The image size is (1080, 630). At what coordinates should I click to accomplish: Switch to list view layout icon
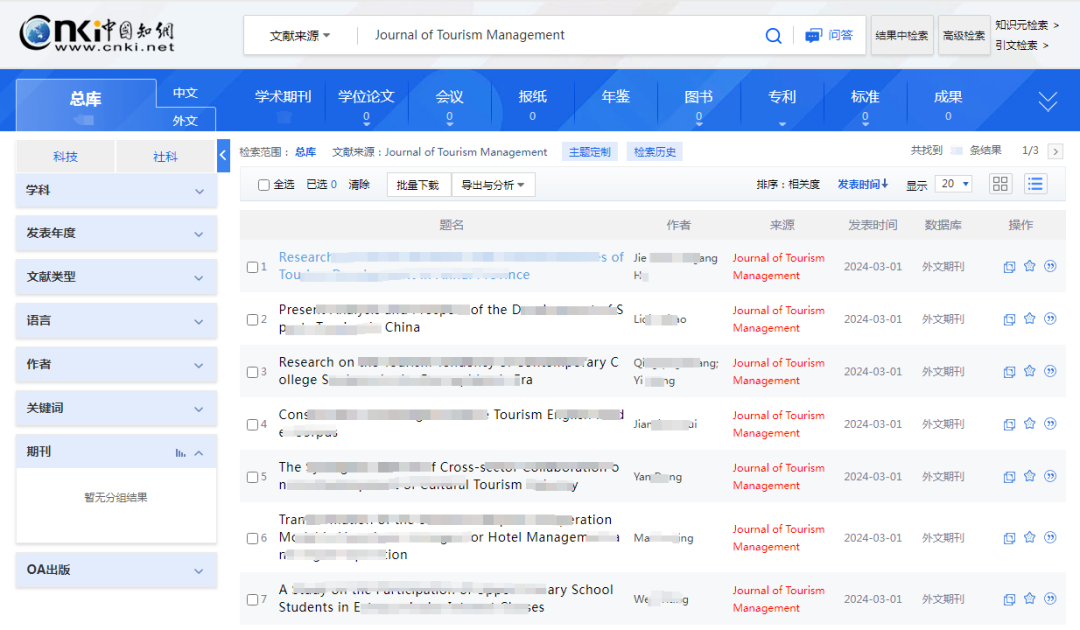pyautogui.click(x=1035, y=184)
